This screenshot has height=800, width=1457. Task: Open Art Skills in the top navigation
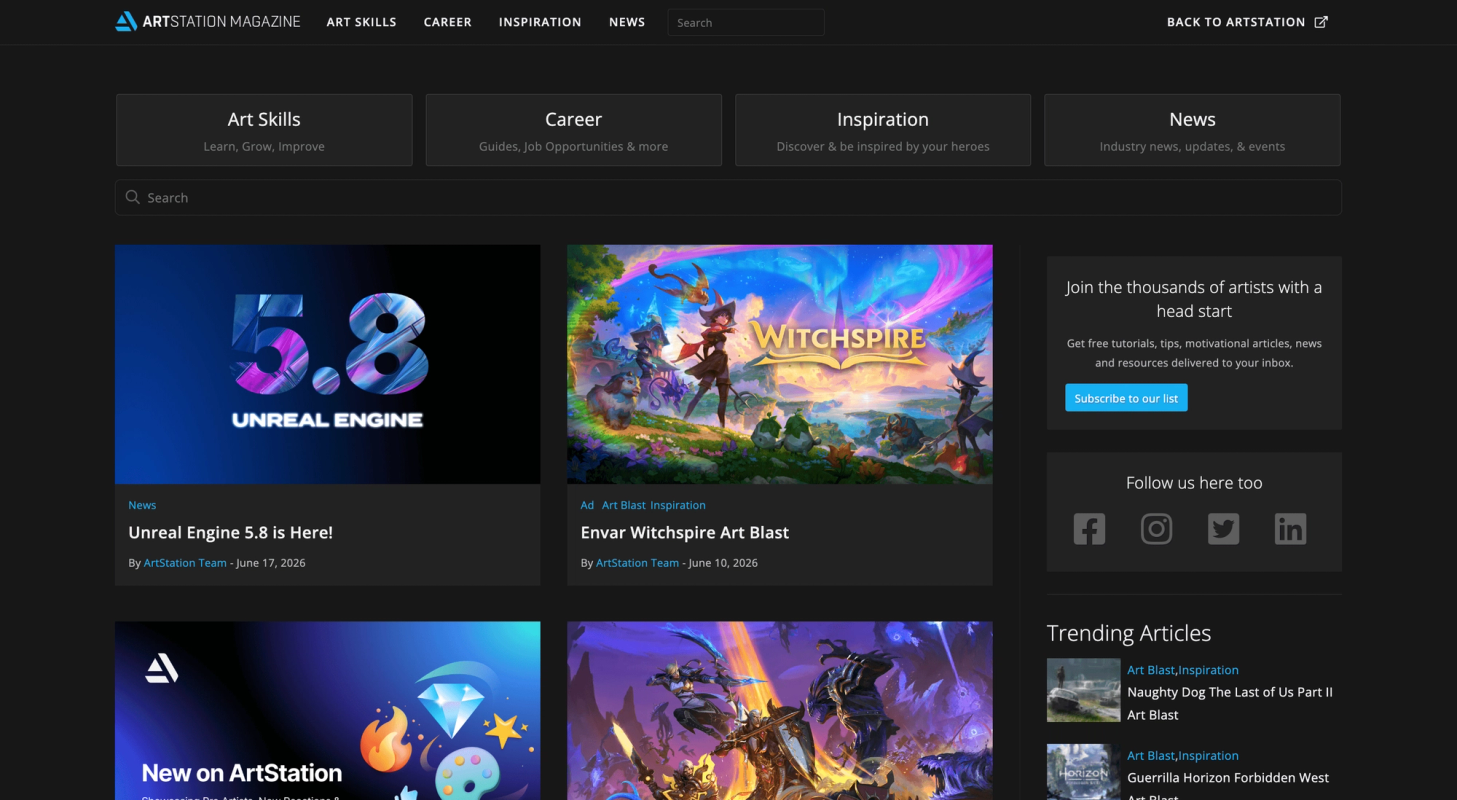361,22
